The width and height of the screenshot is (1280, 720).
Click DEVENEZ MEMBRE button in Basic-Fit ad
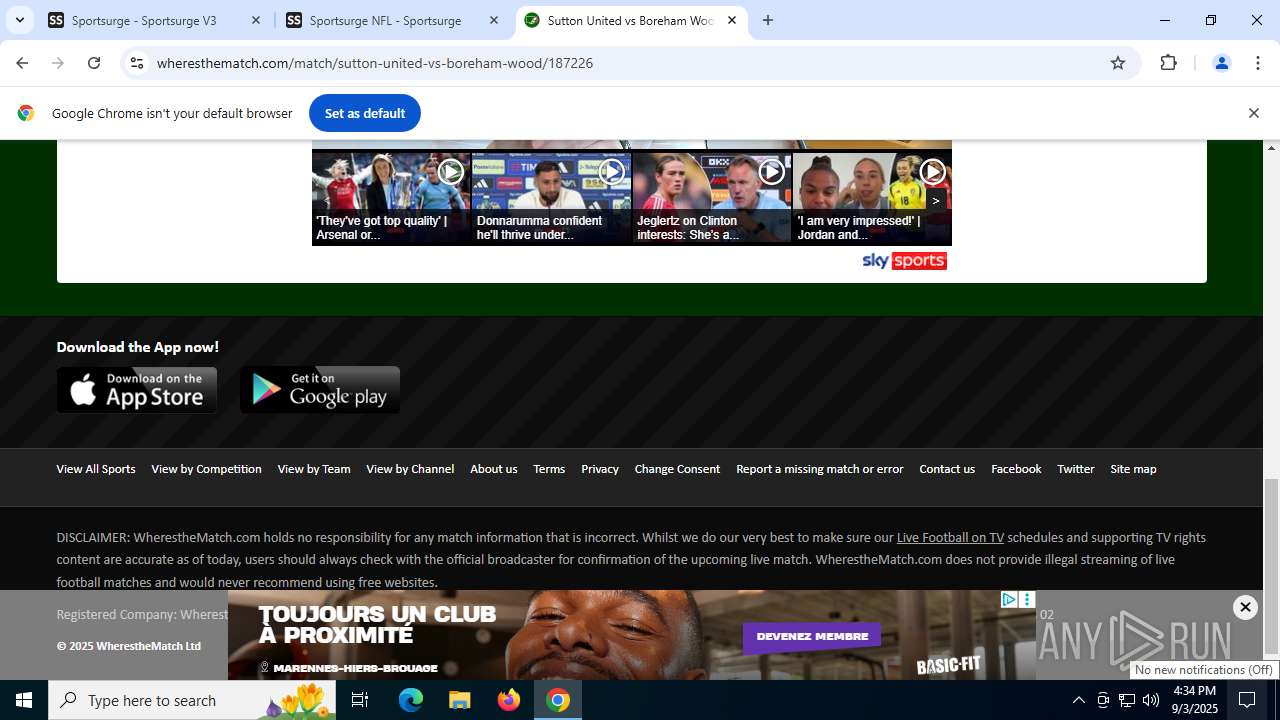(x=812, y=636)
